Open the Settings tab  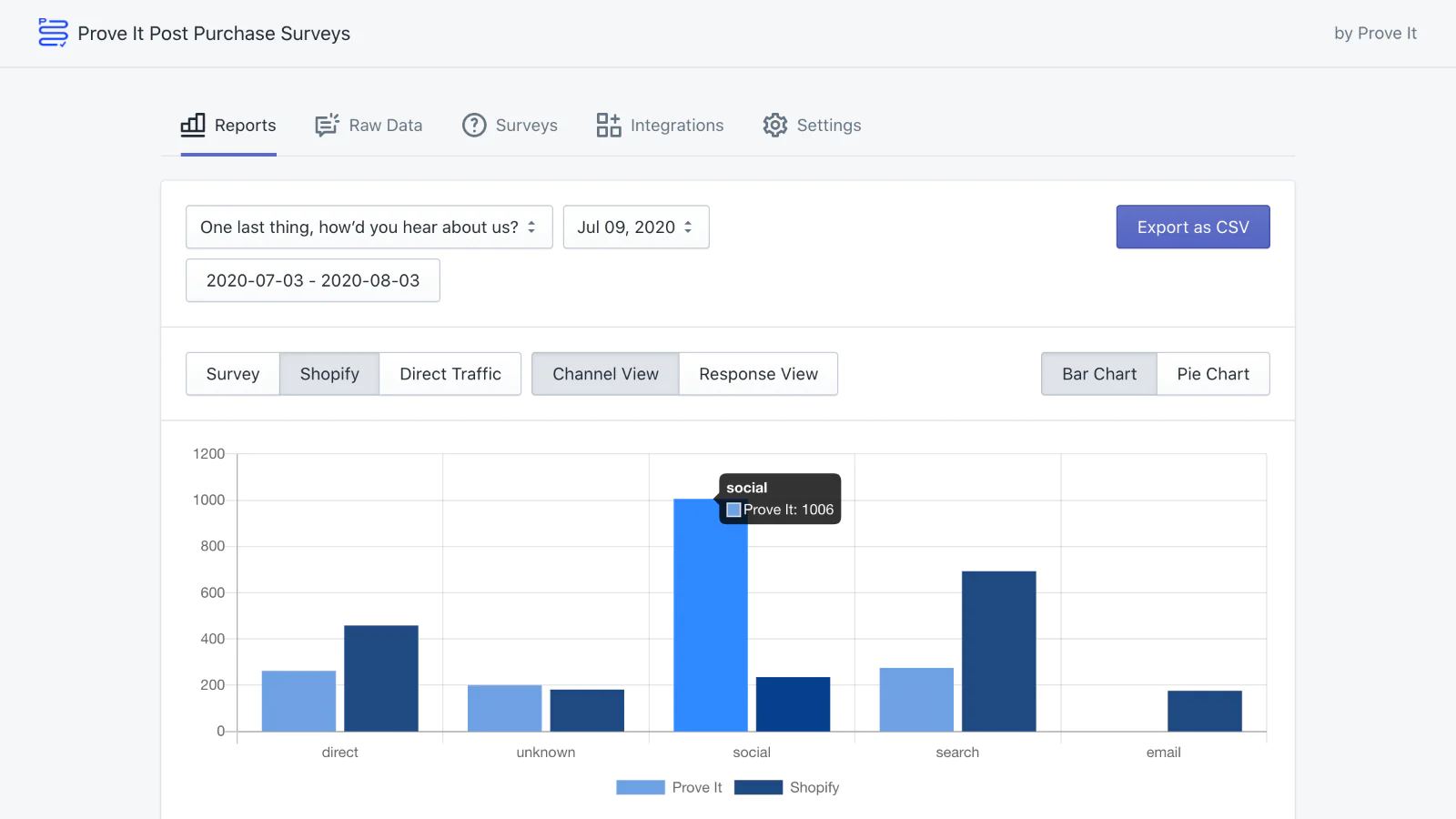tap(812, 126)
